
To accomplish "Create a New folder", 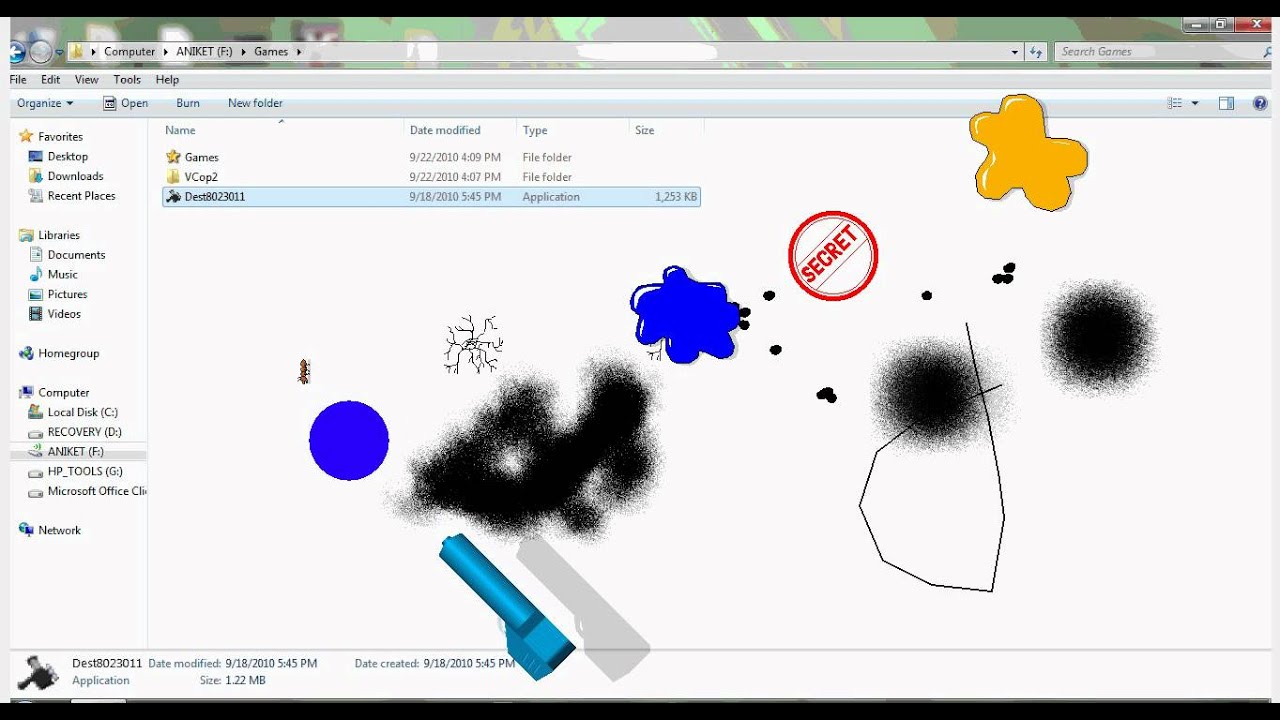I will 255,103.
